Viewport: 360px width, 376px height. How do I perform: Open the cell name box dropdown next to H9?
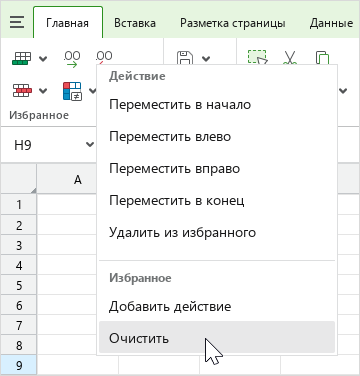click(89, 144)
